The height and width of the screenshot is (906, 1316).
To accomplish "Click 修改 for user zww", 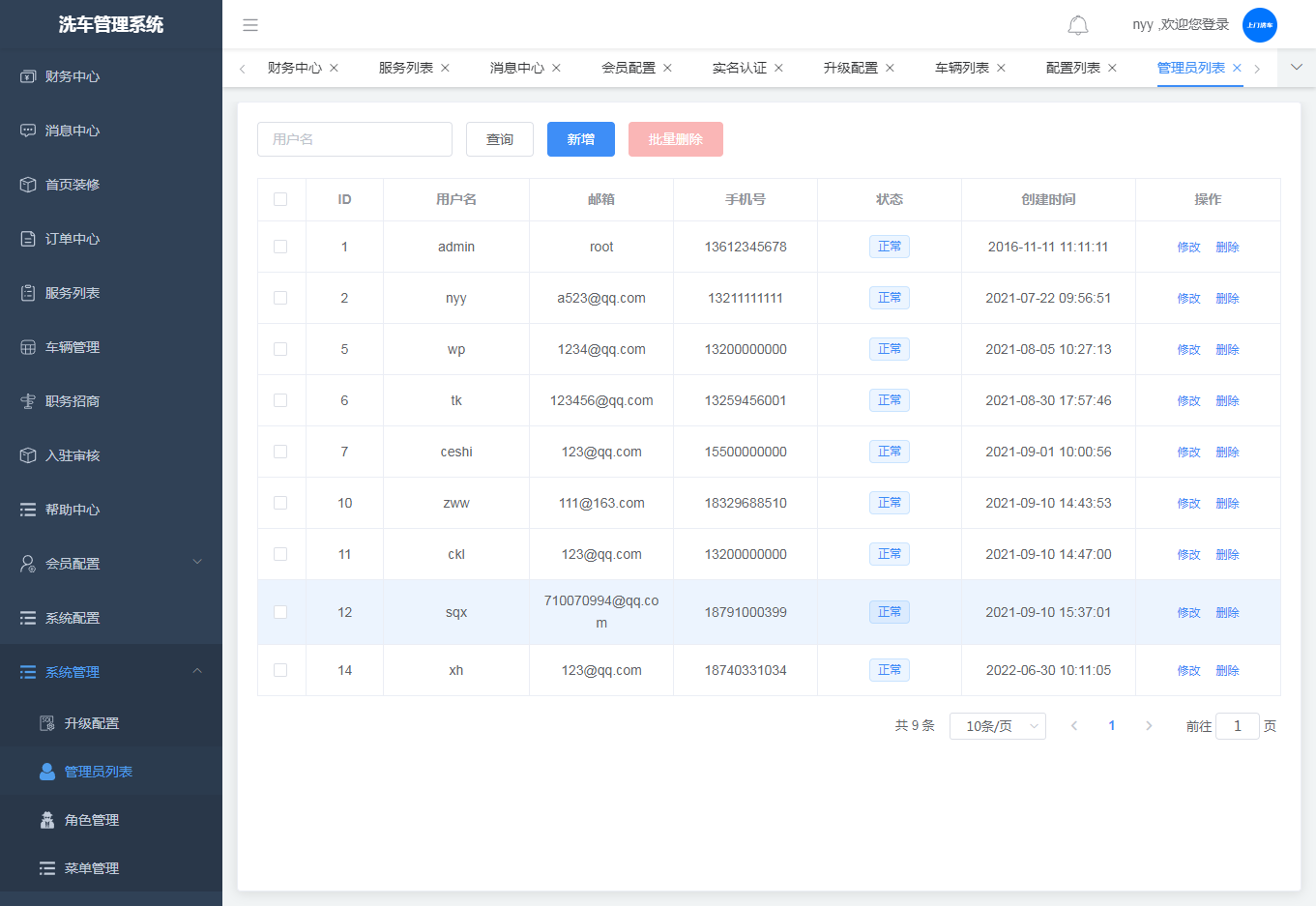I will (1188, 504).
